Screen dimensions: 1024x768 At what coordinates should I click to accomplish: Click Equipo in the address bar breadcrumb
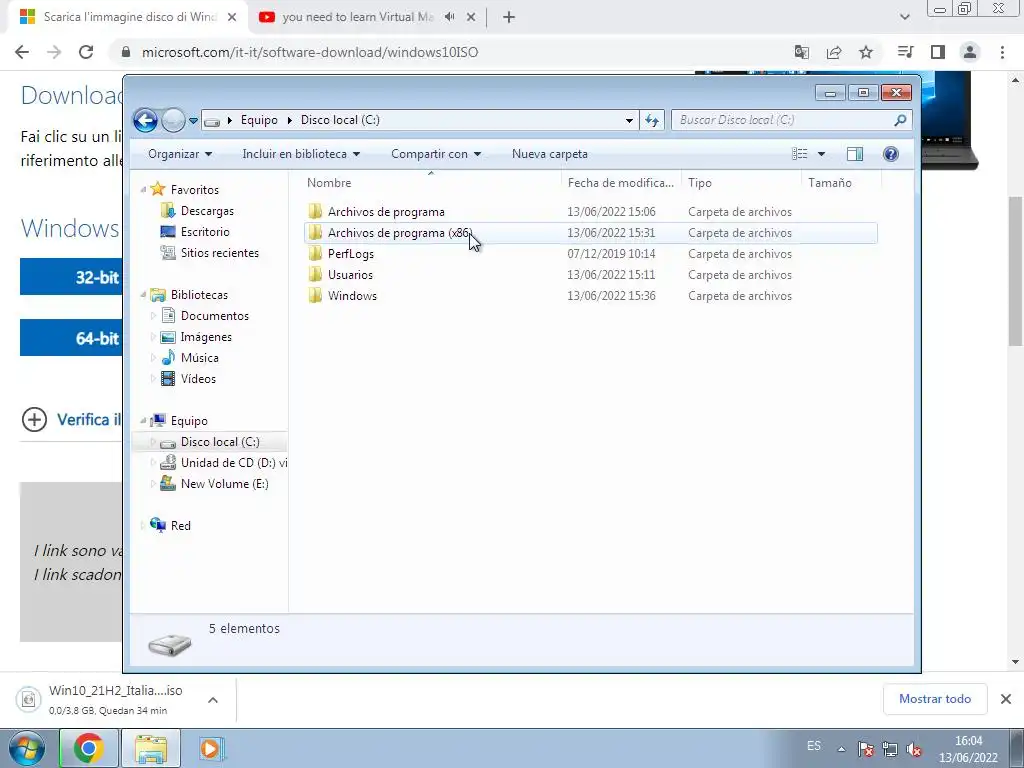(x=259, y=120)
